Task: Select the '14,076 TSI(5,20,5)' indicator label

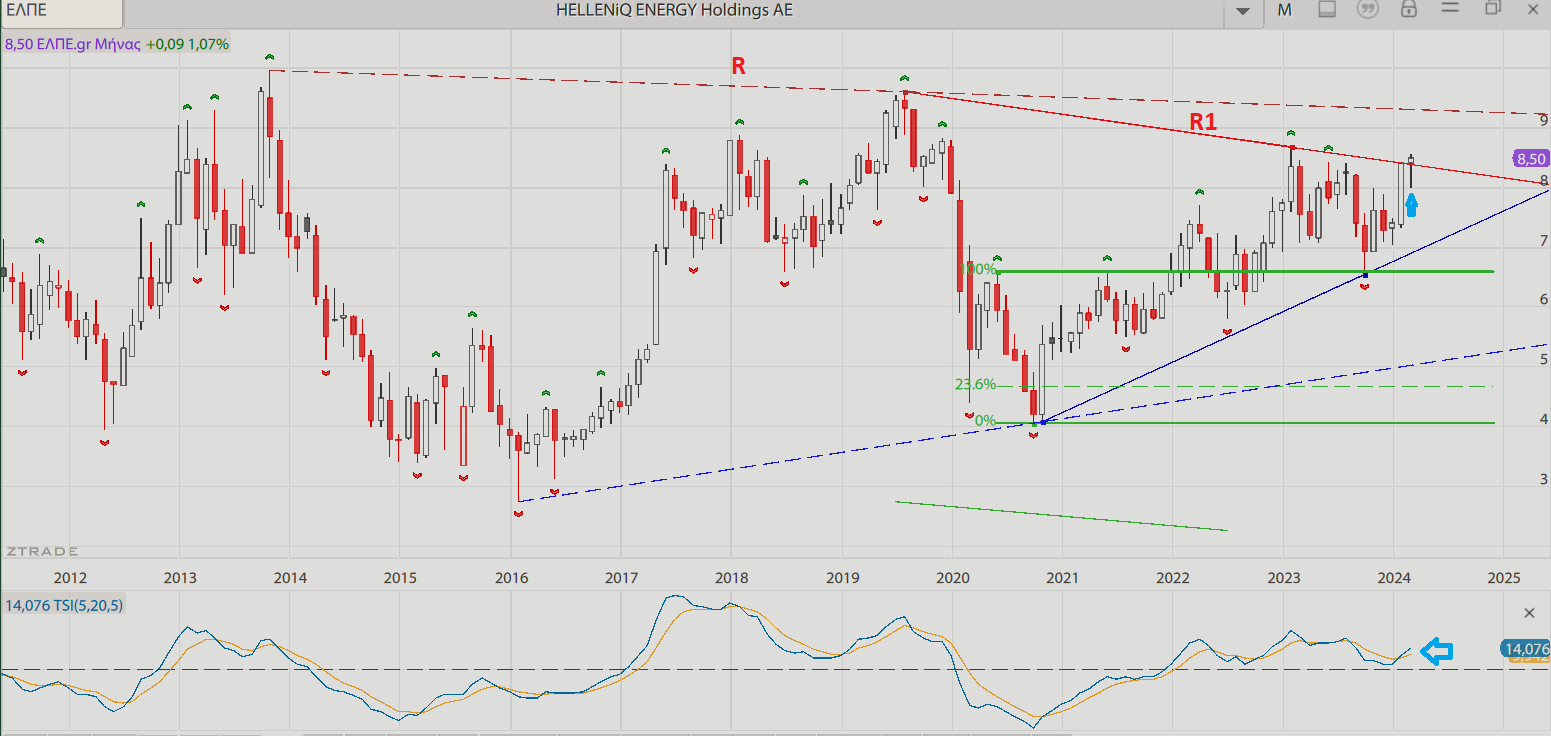Action: (x=64, y=605)
